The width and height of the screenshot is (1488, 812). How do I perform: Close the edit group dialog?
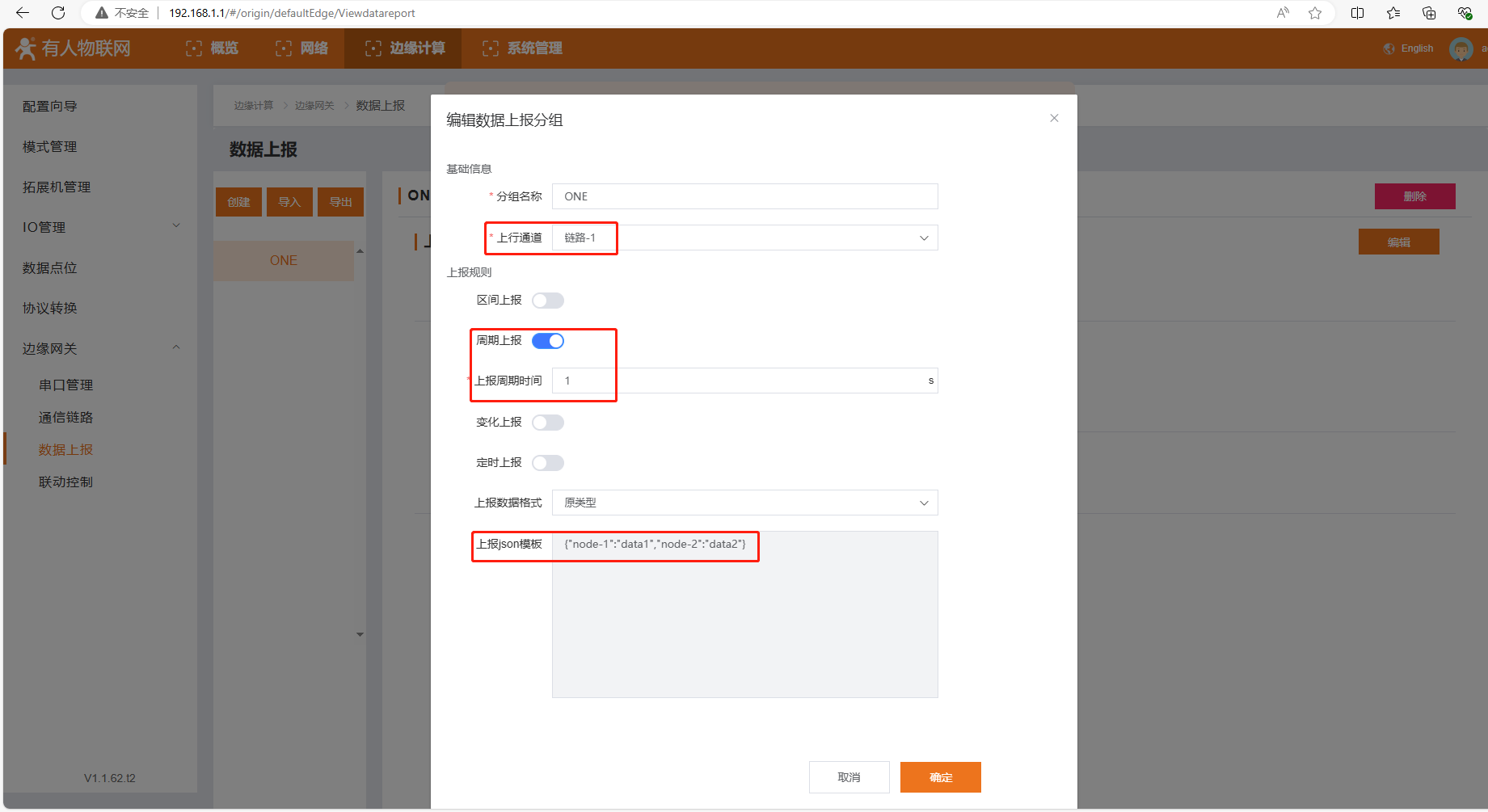pos(1054,118)
